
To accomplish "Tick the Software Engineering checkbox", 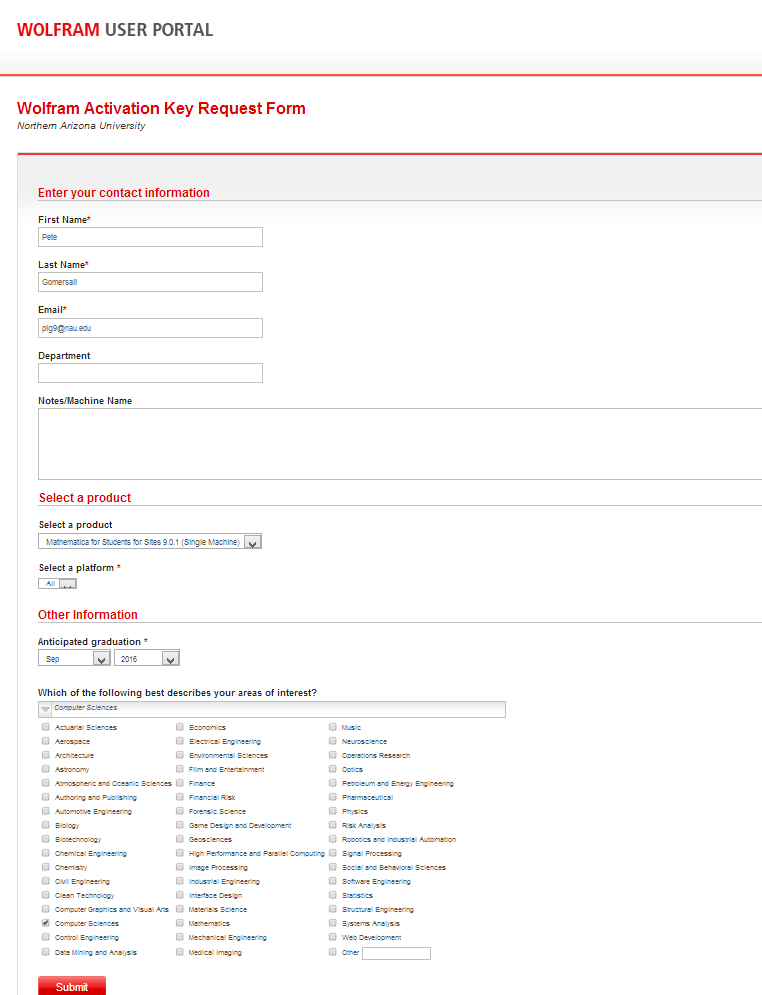I will click(332, 881).
